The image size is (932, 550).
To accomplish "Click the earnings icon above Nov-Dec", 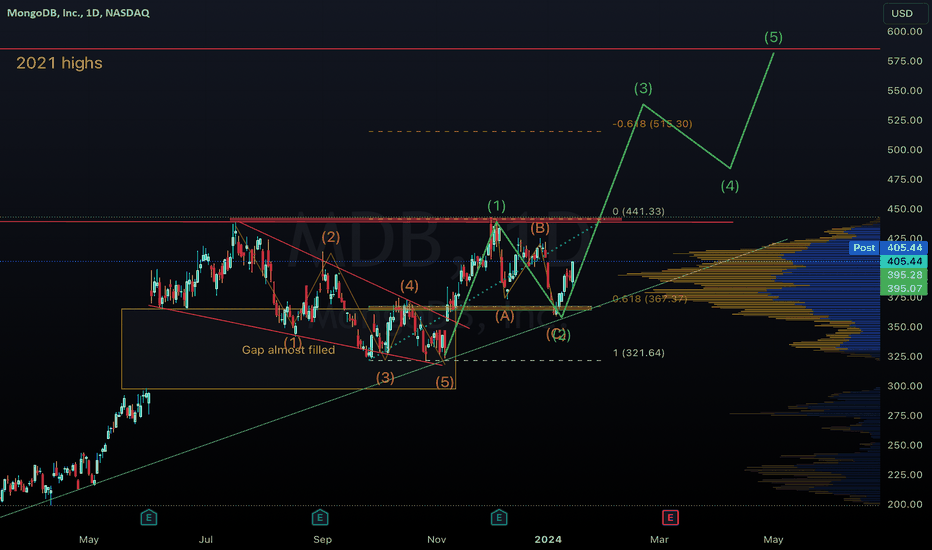I will (499, 517).
